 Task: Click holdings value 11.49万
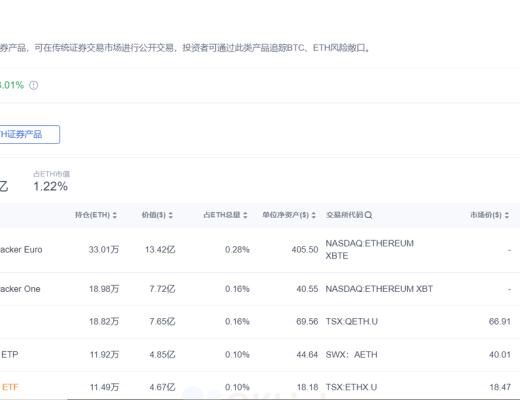104,387
